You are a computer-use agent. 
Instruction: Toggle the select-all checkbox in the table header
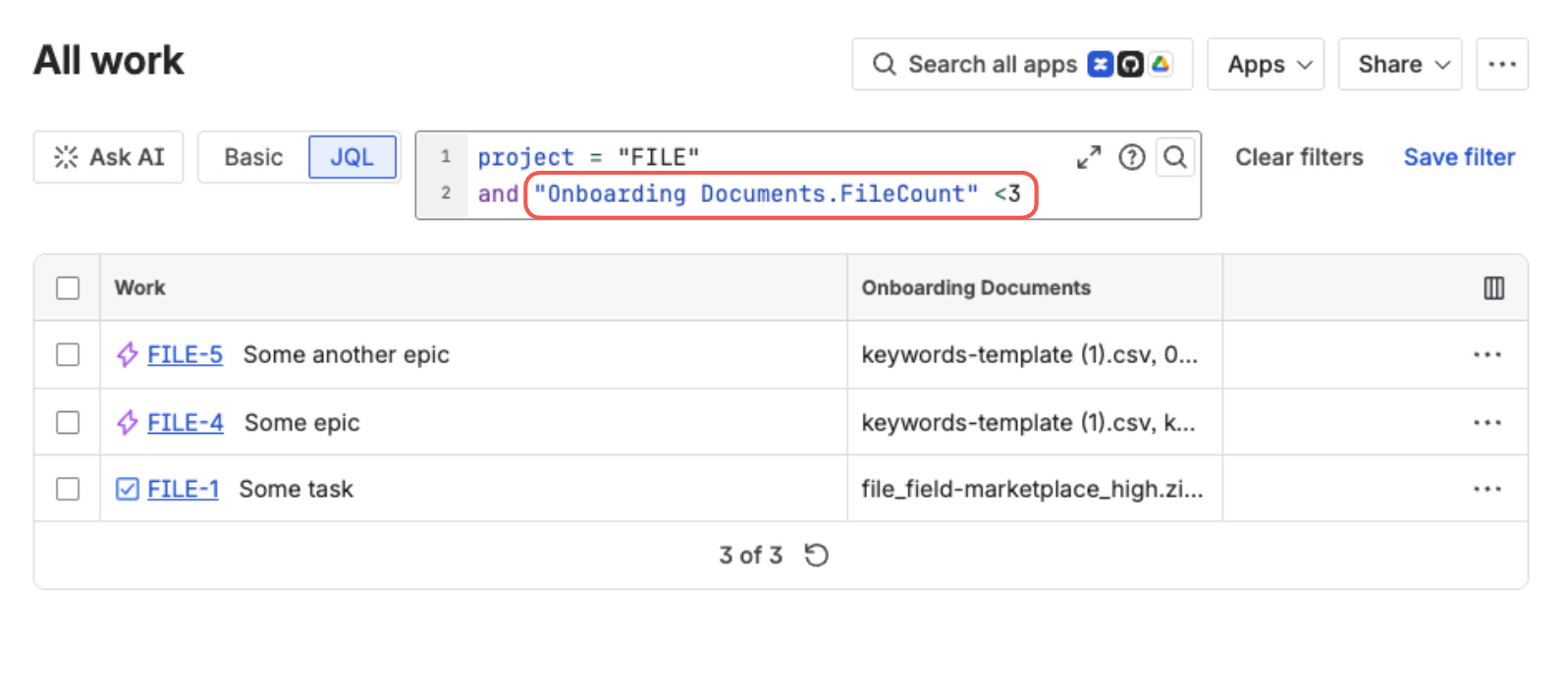(68, 288)
